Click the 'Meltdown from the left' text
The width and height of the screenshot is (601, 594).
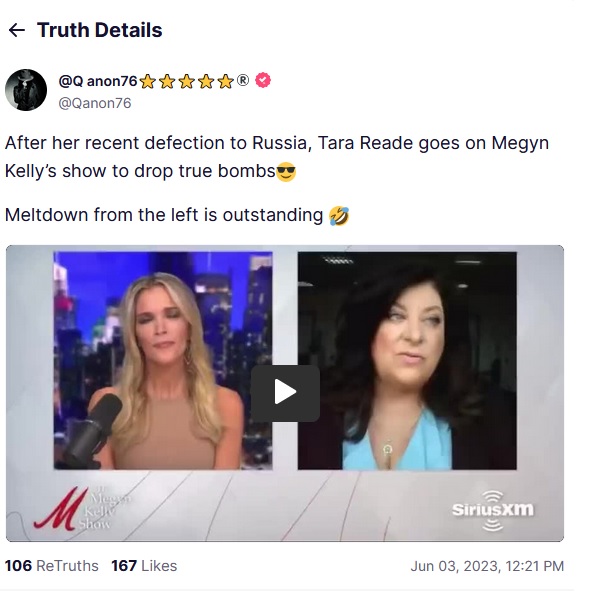(164, 215)
